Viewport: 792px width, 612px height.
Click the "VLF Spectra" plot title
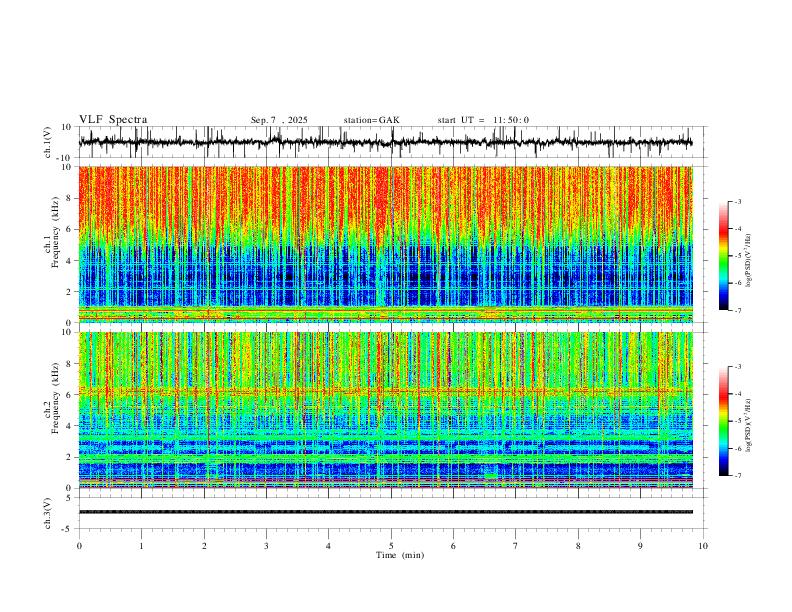click(113, 120)
